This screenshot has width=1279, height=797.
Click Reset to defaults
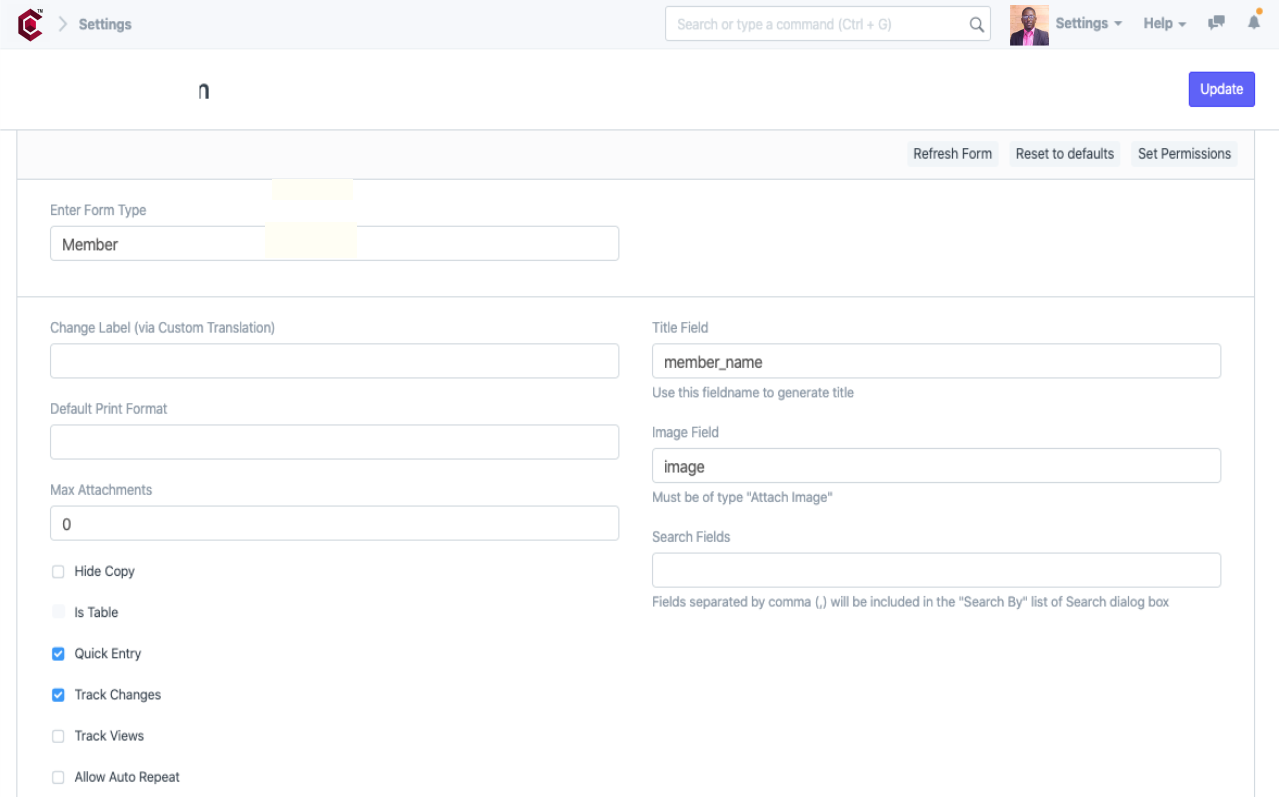point(1064,153)
